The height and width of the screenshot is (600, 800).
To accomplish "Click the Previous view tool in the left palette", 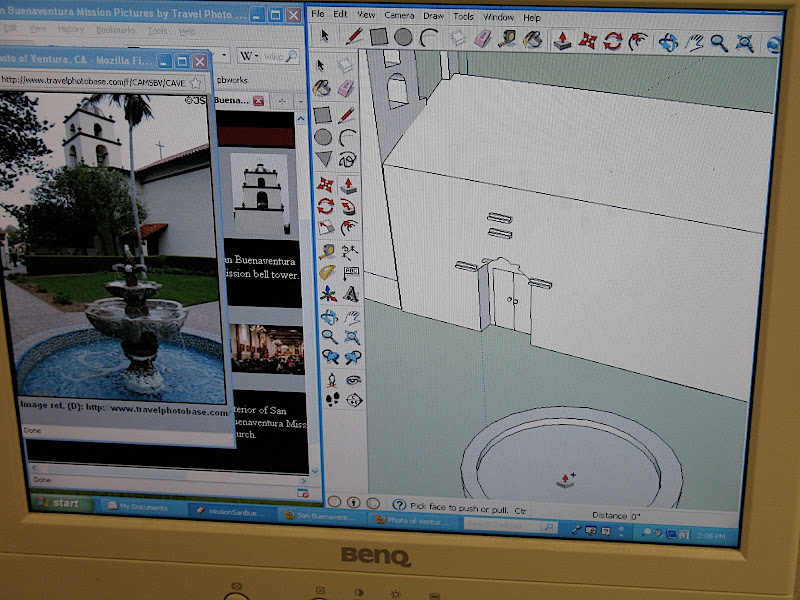I will click(330, 357).
